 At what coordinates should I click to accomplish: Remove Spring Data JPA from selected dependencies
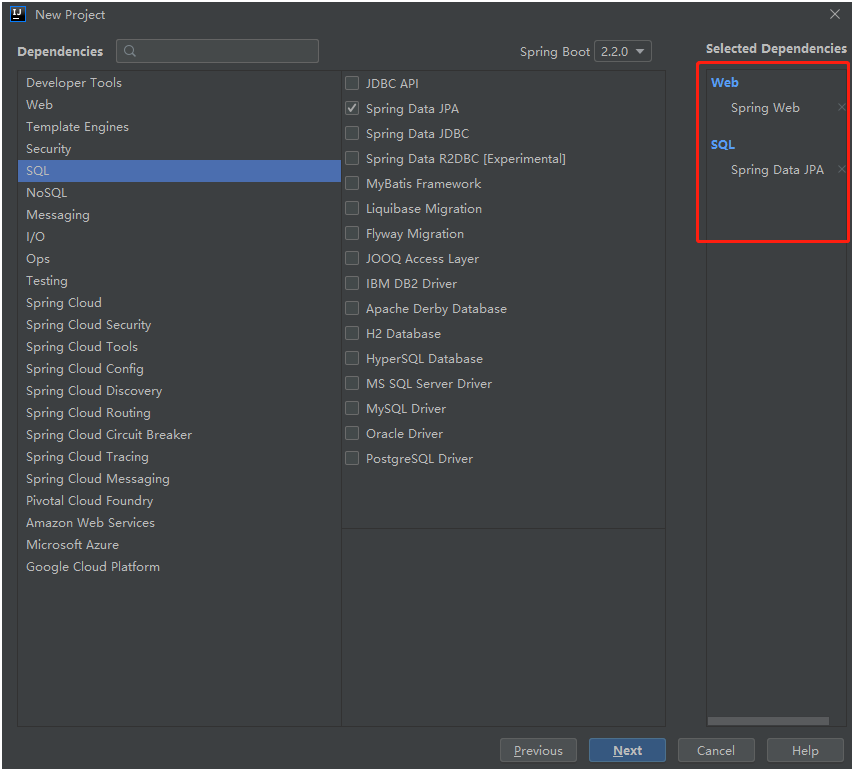(x=841, y=169)
